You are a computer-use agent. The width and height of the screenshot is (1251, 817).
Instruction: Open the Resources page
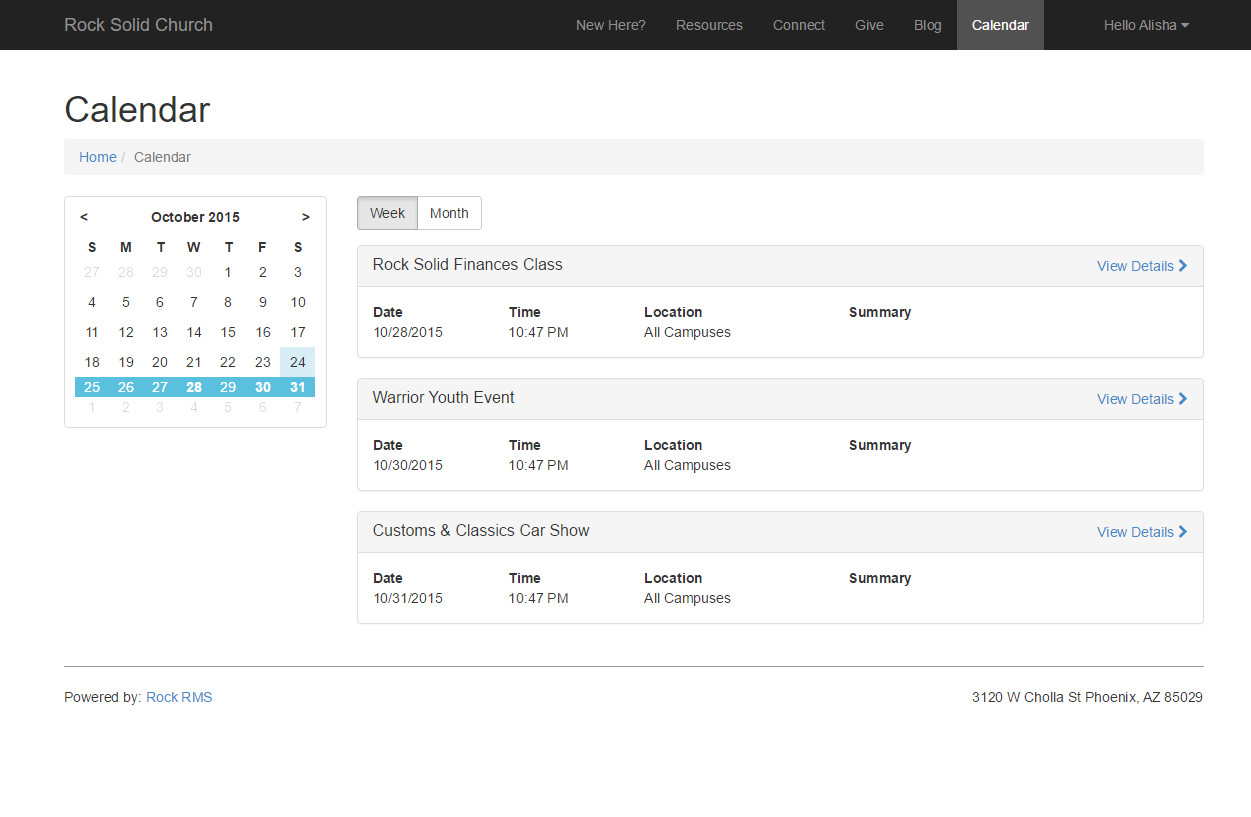(709, 25)
